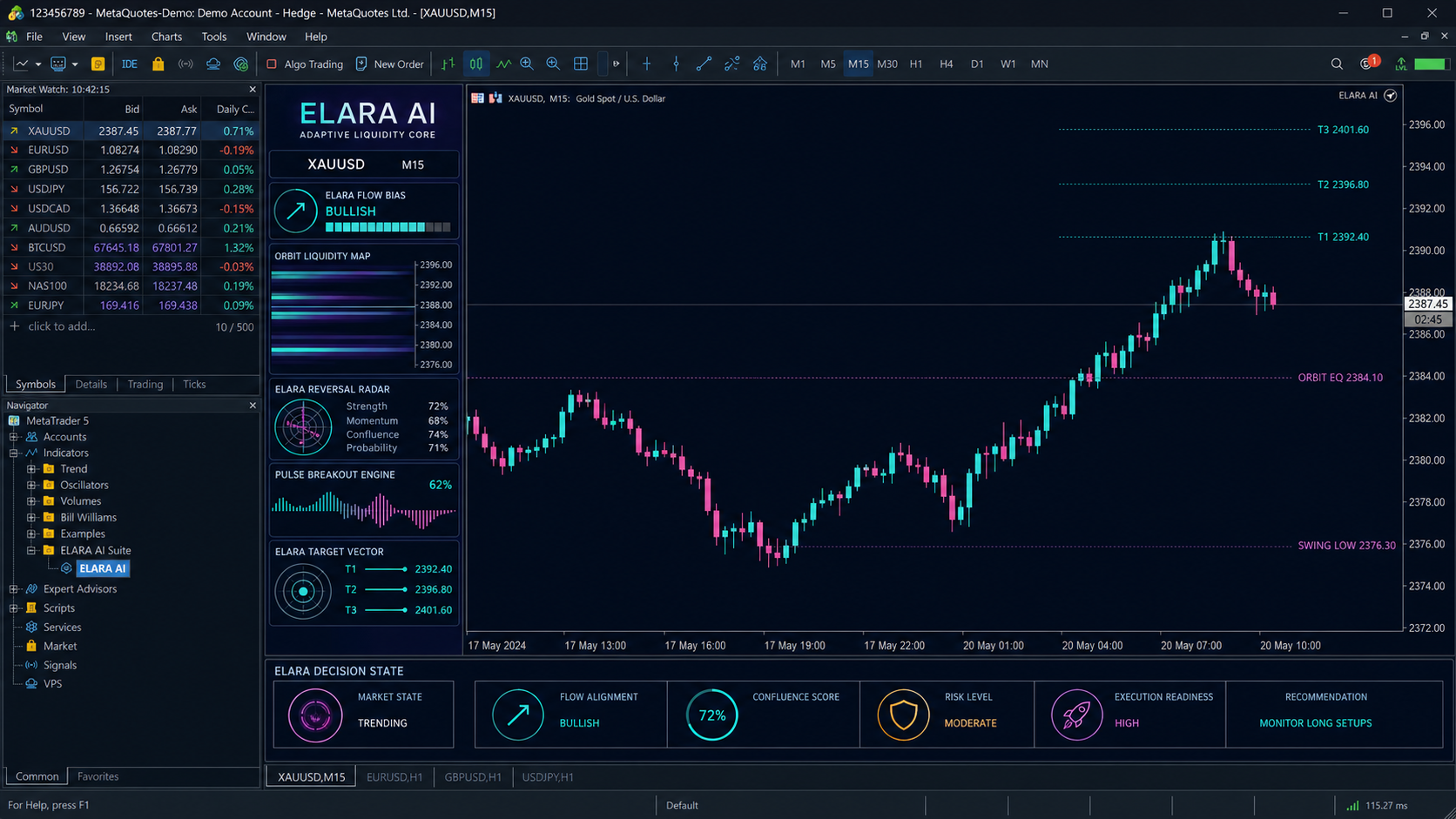Expand the Oscillators folder
The width and height of the screenshot is (1456, 819).
(31, 485)
